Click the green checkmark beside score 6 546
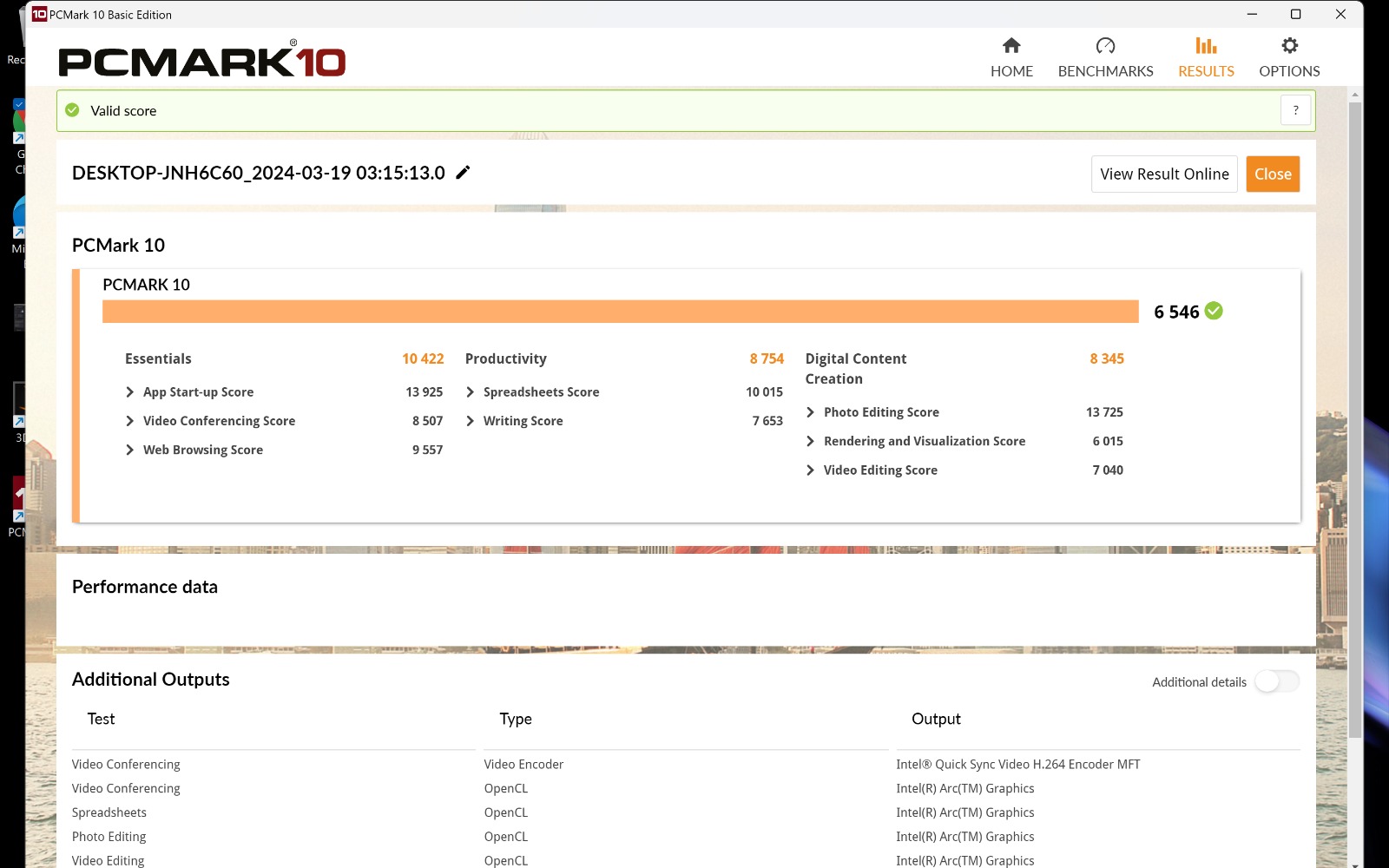Viewport: 1389px width, 868px height. pyautogui.click(x=1215, y=312)
